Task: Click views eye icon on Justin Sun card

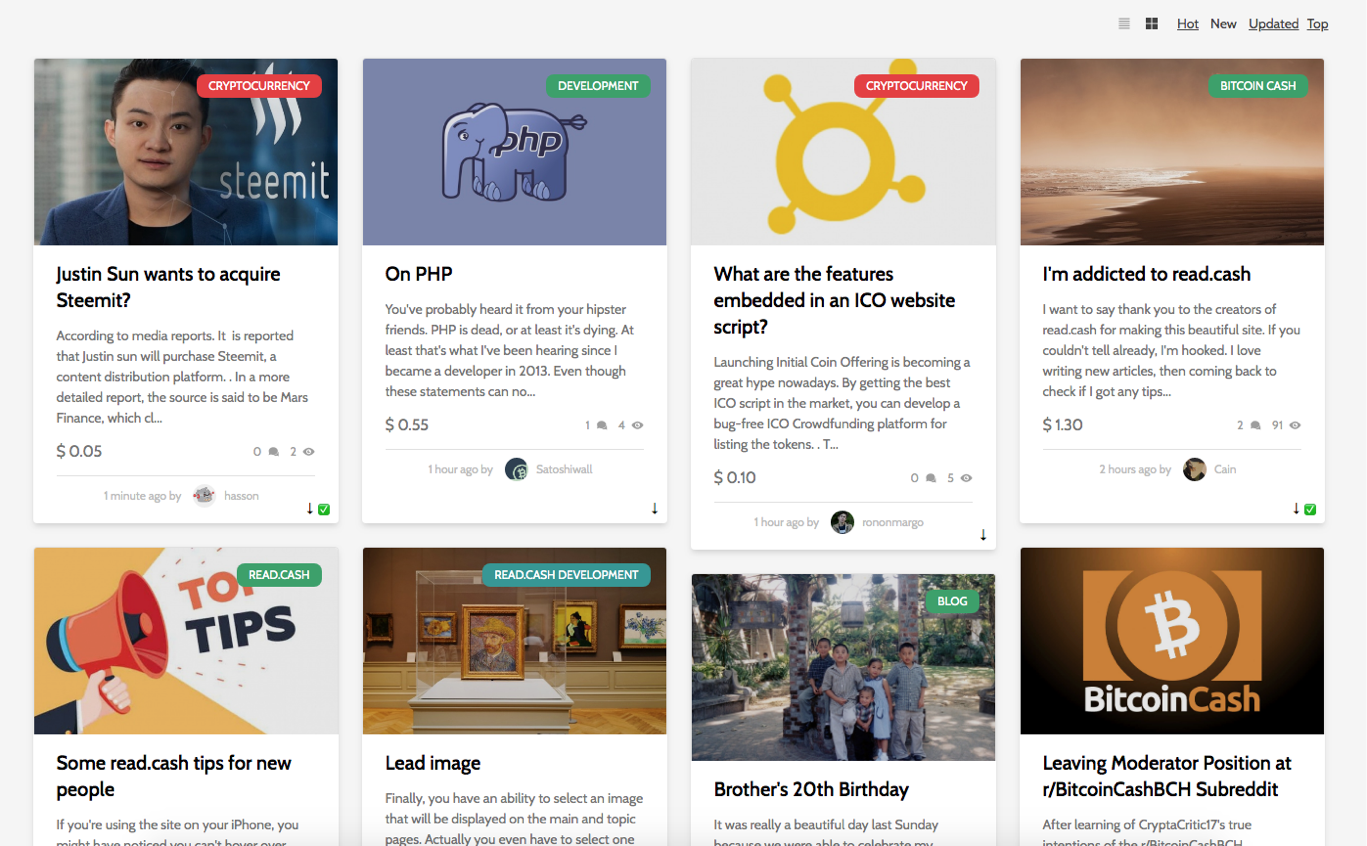Action: click(309, 452)
